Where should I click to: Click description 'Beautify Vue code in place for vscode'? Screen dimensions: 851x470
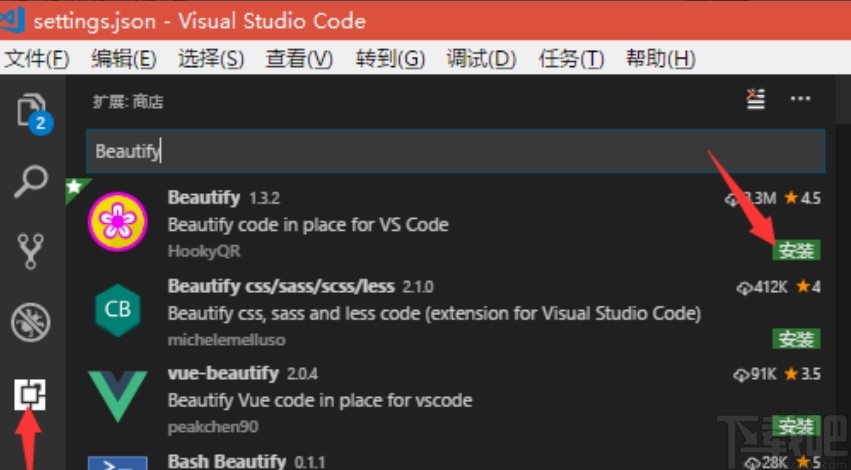(320, 401)
